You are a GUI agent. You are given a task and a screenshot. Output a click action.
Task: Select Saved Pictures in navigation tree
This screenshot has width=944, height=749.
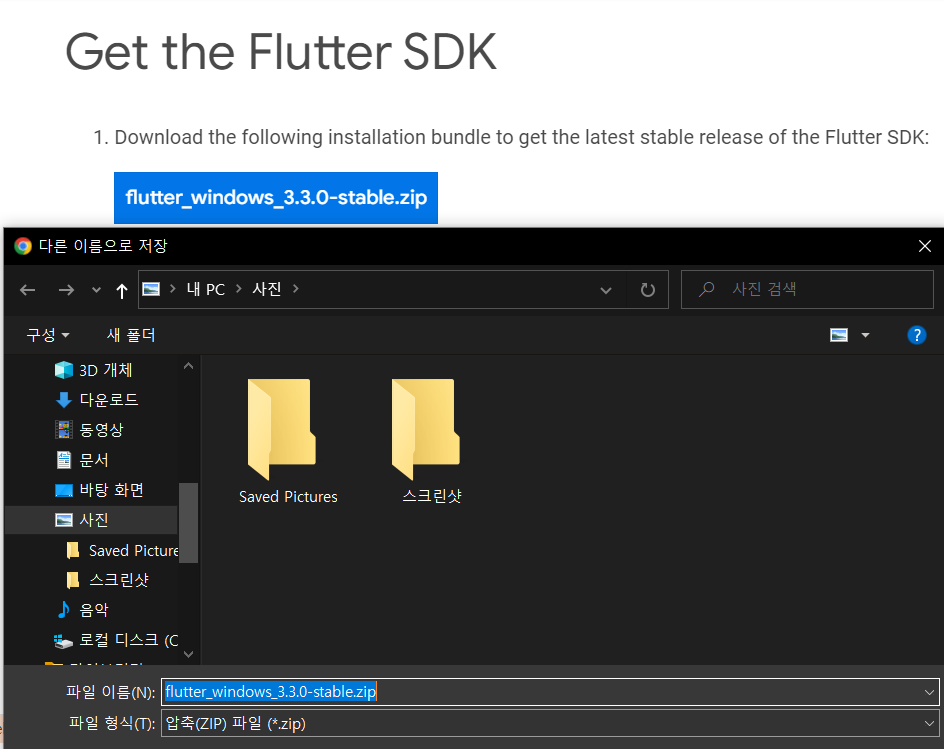tap(123, 550)
